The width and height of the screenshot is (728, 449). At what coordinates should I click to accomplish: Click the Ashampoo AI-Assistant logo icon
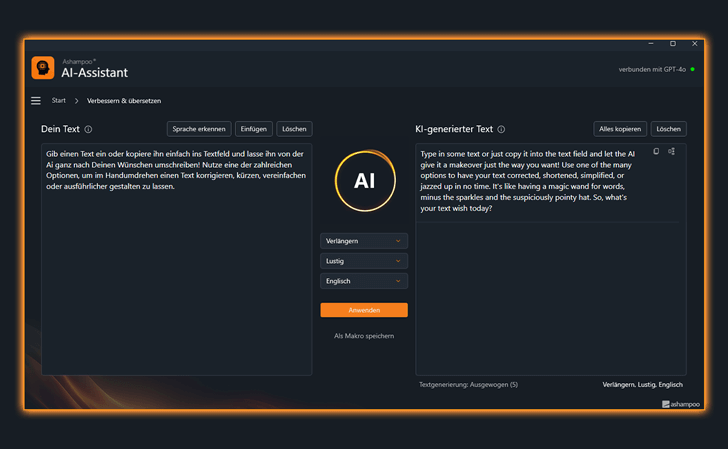[43, 68]
